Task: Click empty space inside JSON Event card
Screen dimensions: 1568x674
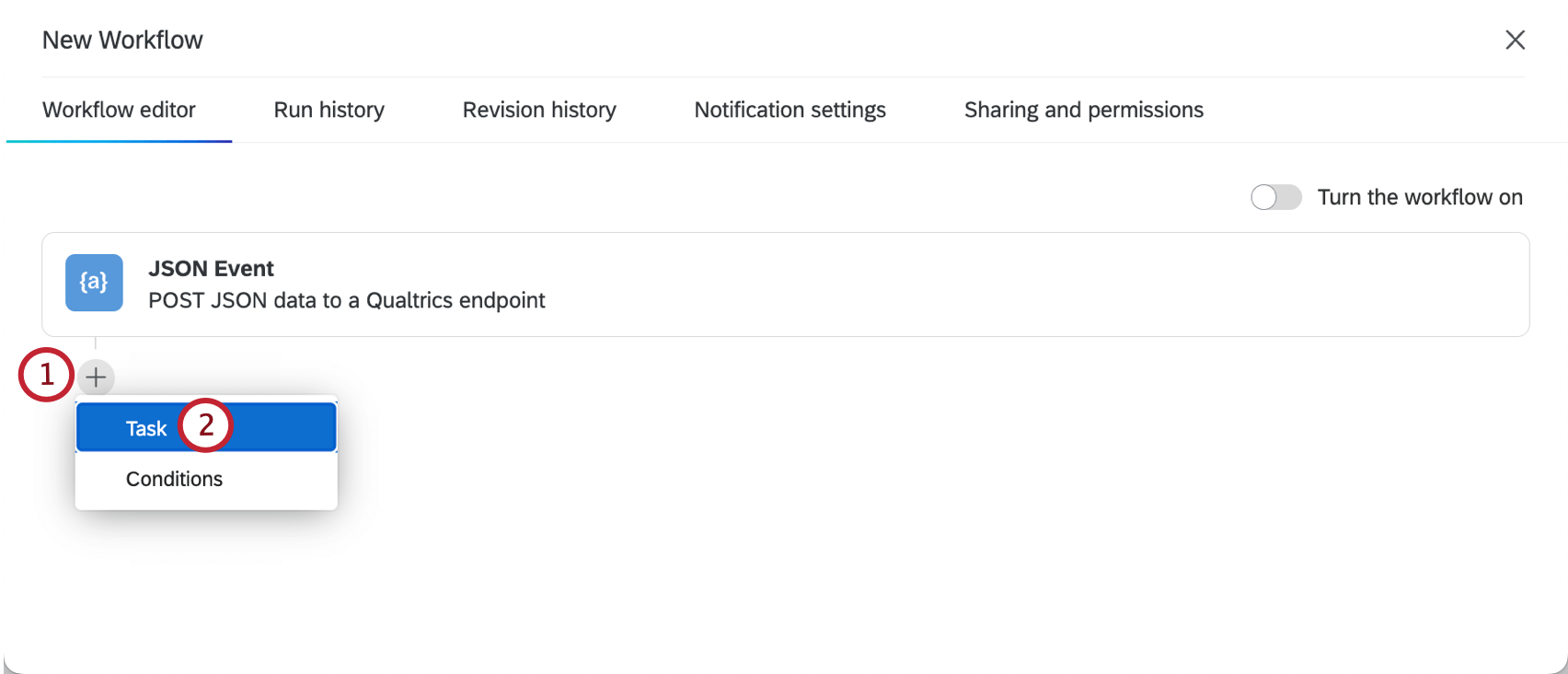Action: coord(1012,285)
